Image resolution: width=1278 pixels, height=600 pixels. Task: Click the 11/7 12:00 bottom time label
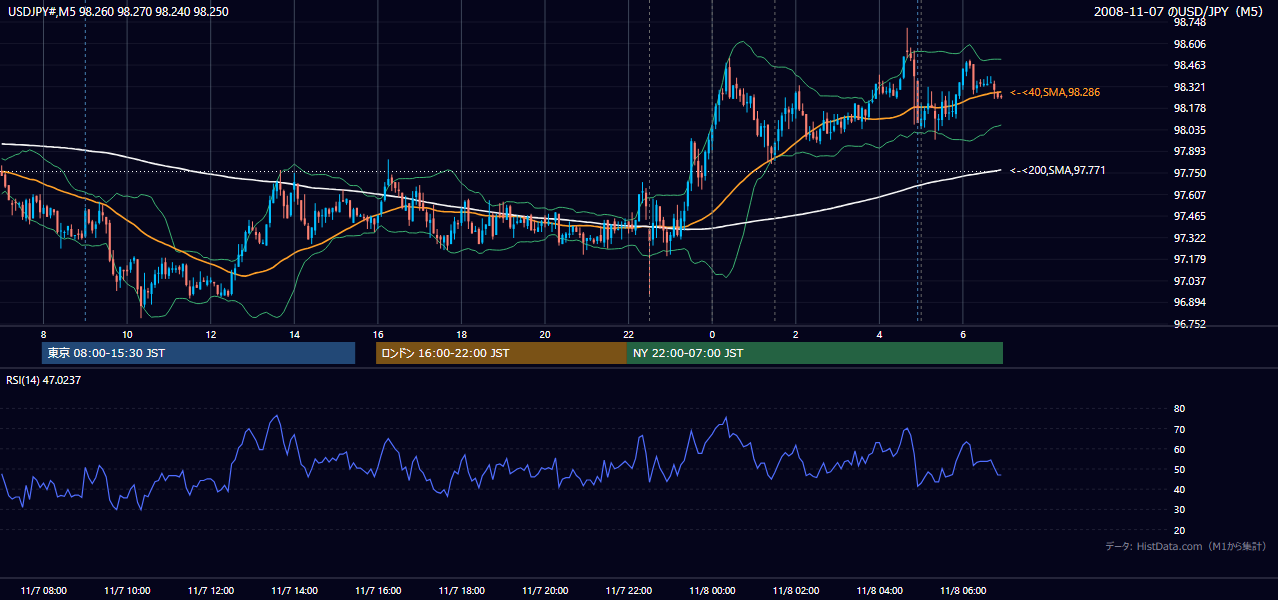click(x=210, y=591)
